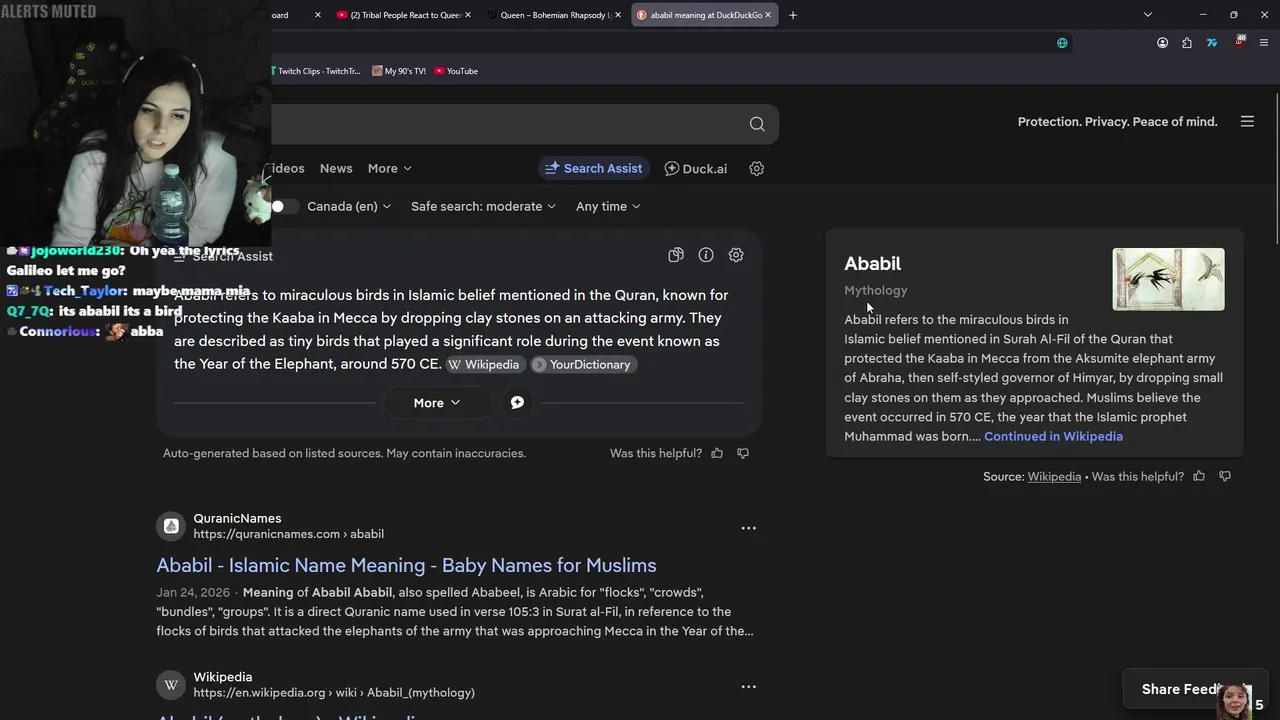Open options for the QuranicNames result
1280x720 pixels.
[x=748, y=528]
